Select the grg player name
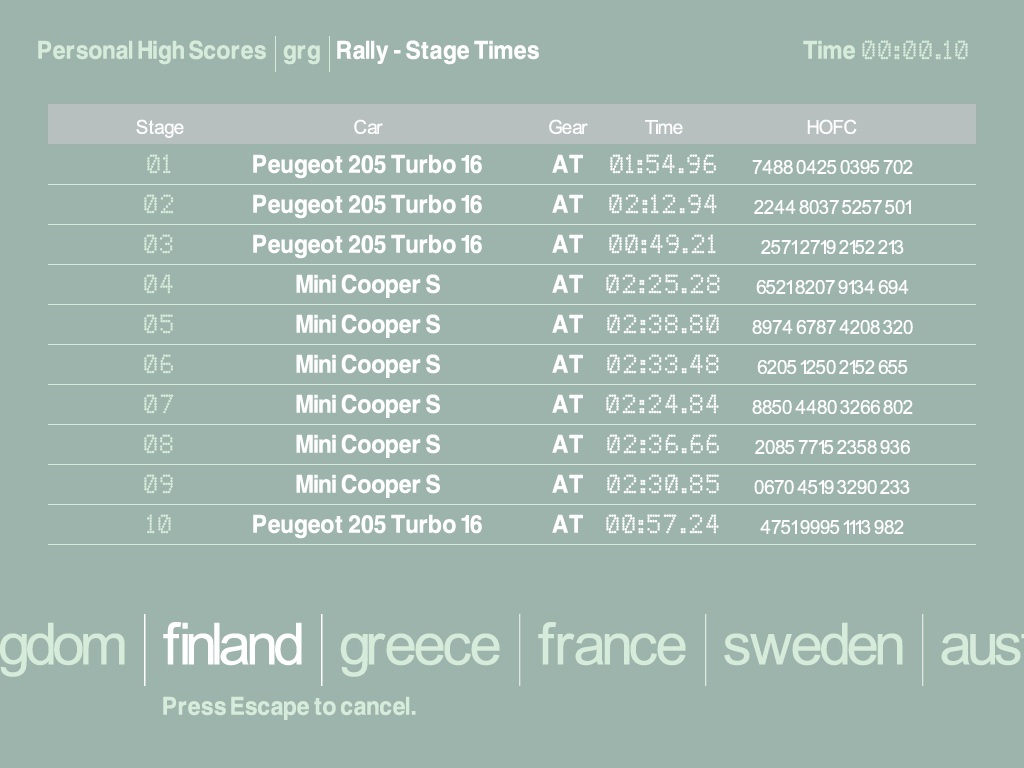 [301, 51]
